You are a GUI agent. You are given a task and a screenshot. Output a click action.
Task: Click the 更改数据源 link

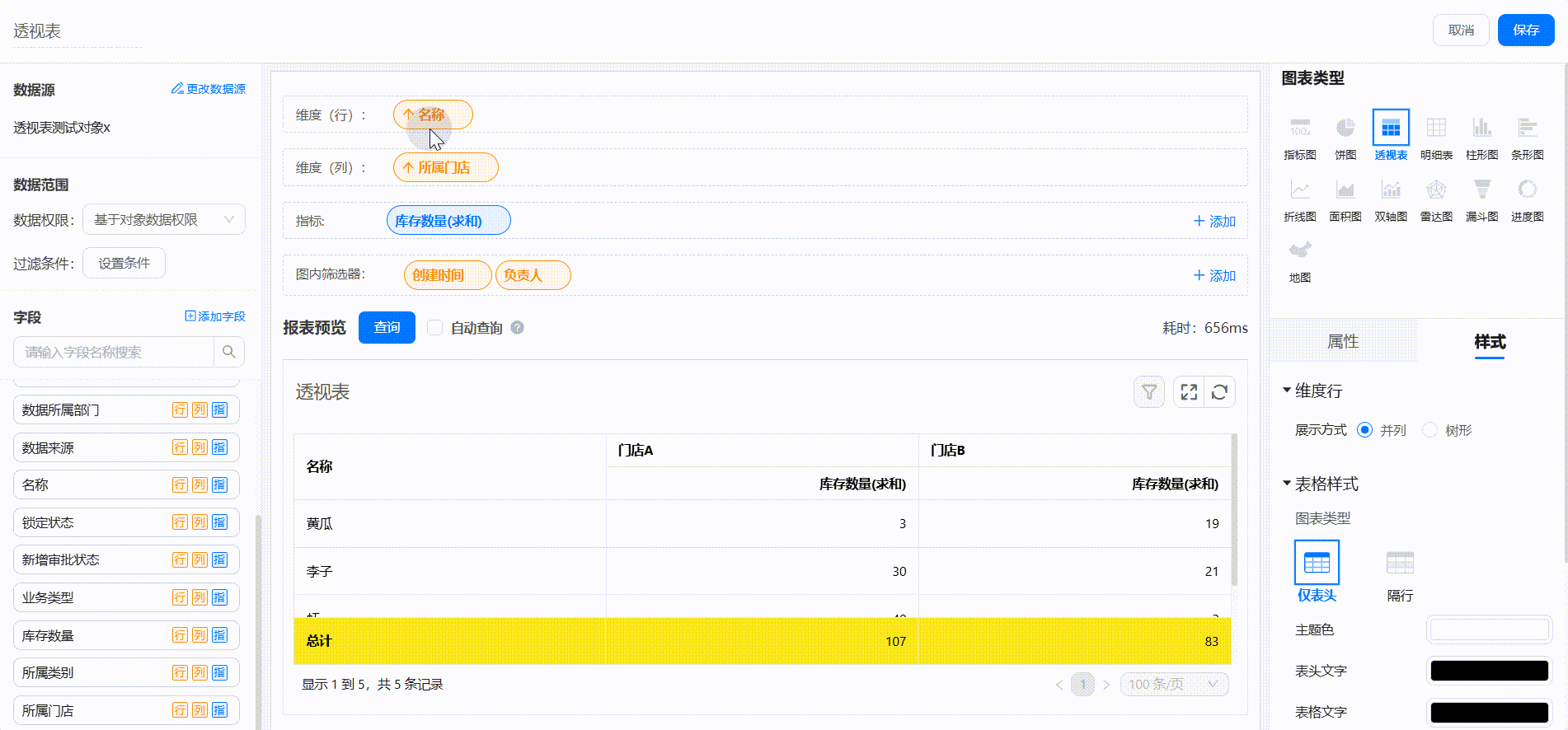(x=209, y=88)
